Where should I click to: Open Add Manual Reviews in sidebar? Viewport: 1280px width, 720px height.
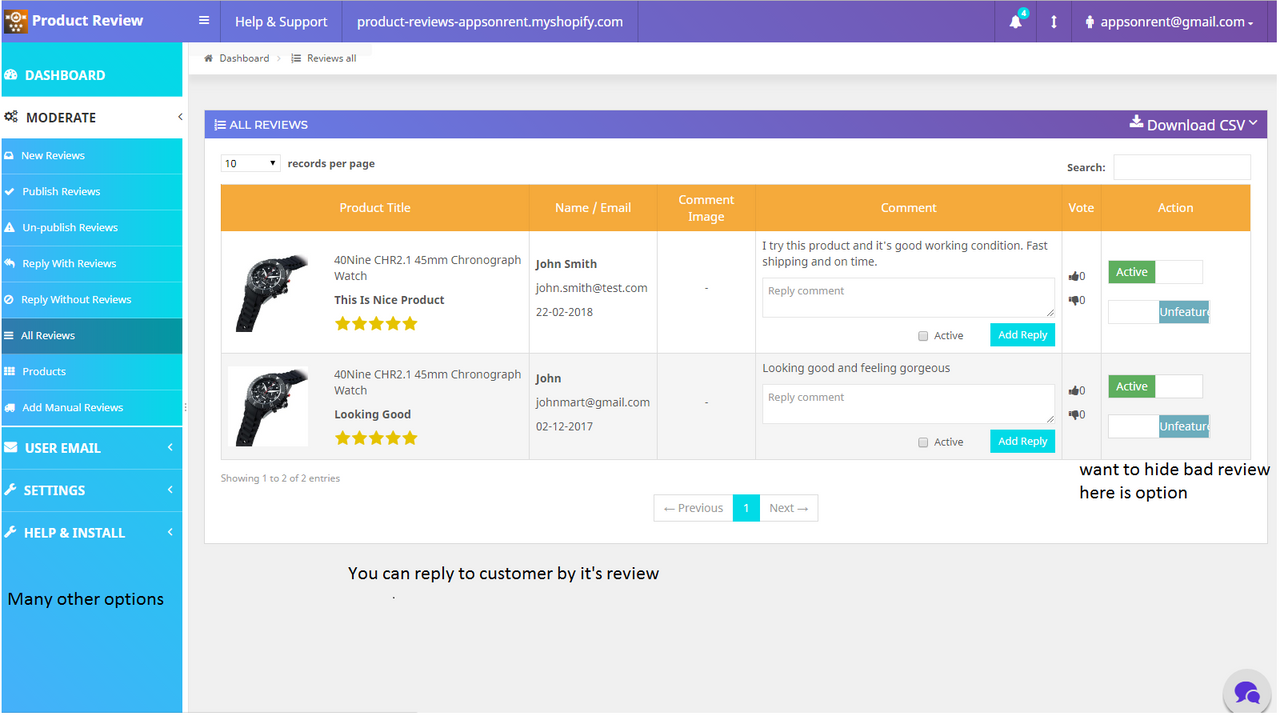92,408
